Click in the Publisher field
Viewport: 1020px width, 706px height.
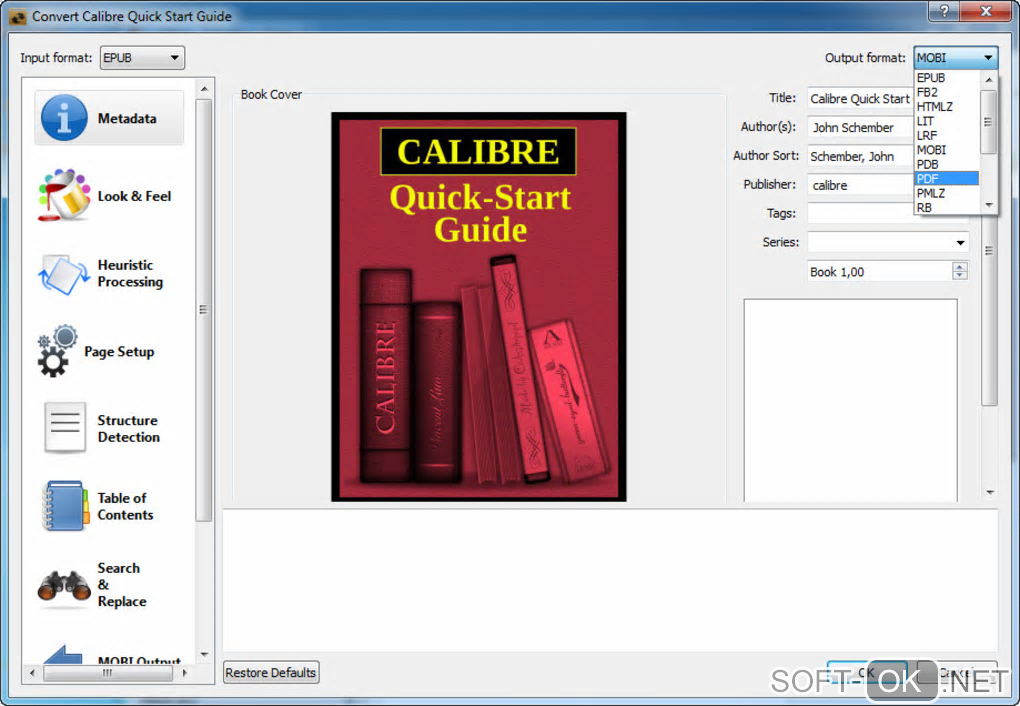pos(860,185)
